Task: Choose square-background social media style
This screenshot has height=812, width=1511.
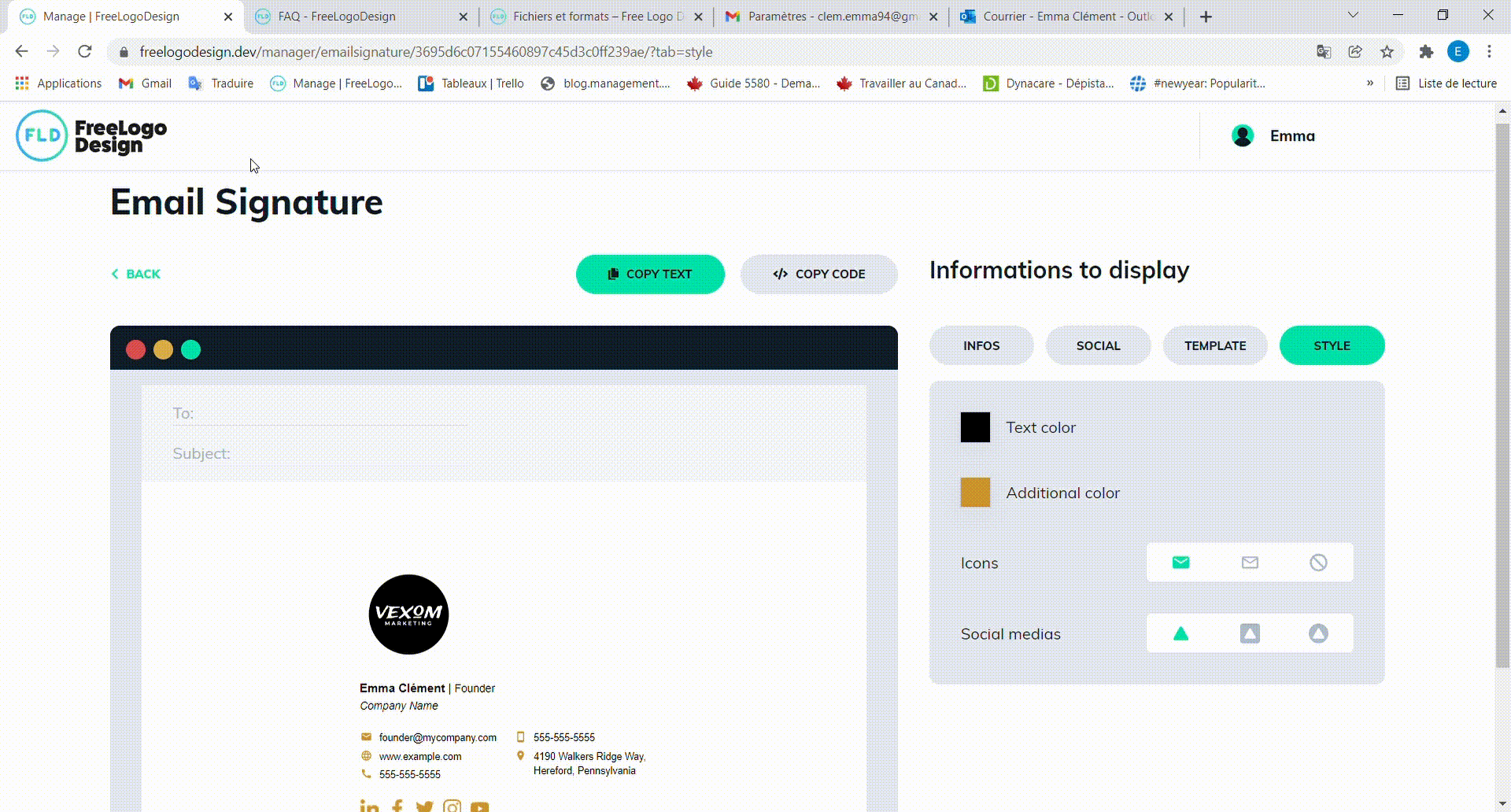Action: [x=1250, y=633]
